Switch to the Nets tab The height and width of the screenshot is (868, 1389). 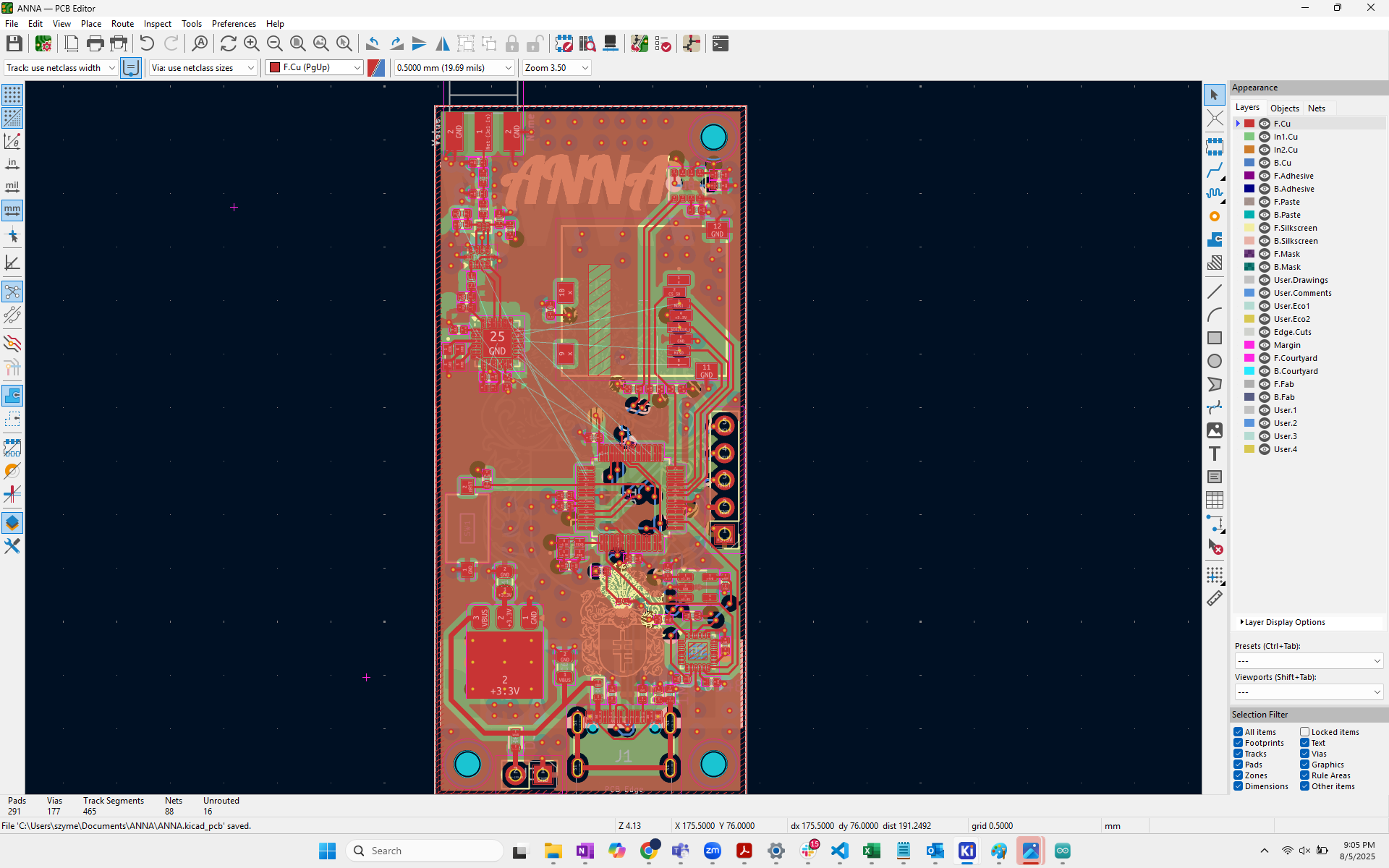coord(1317,108)
